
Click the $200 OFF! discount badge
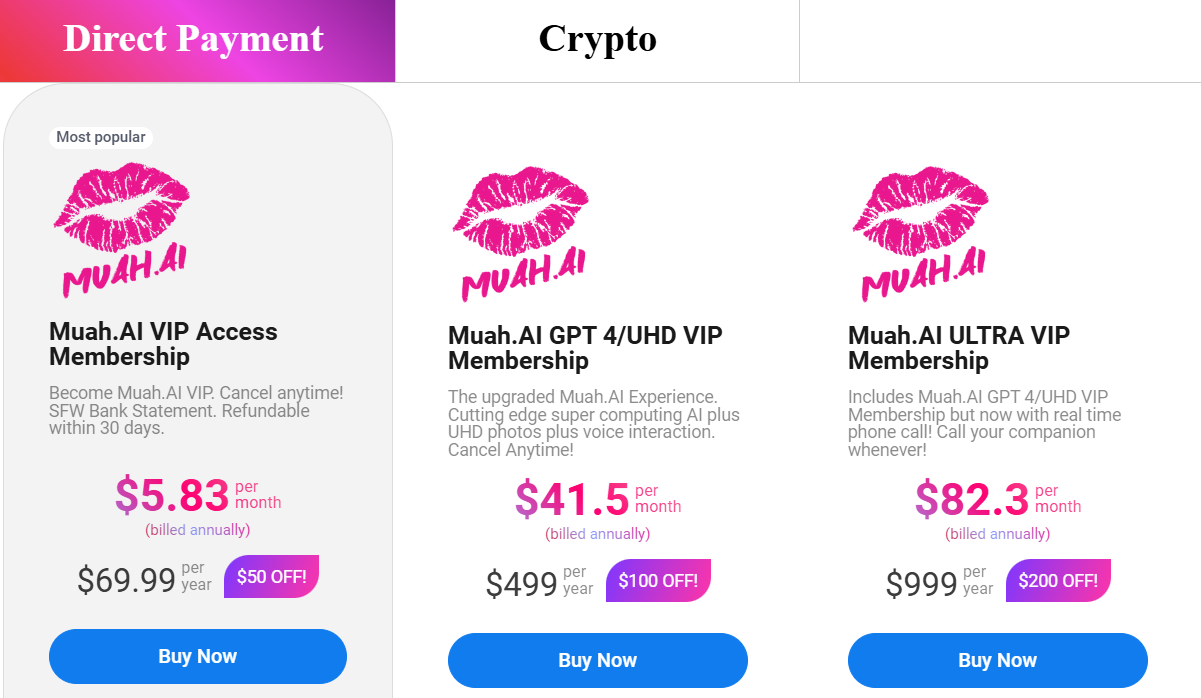coord(1058,580)
